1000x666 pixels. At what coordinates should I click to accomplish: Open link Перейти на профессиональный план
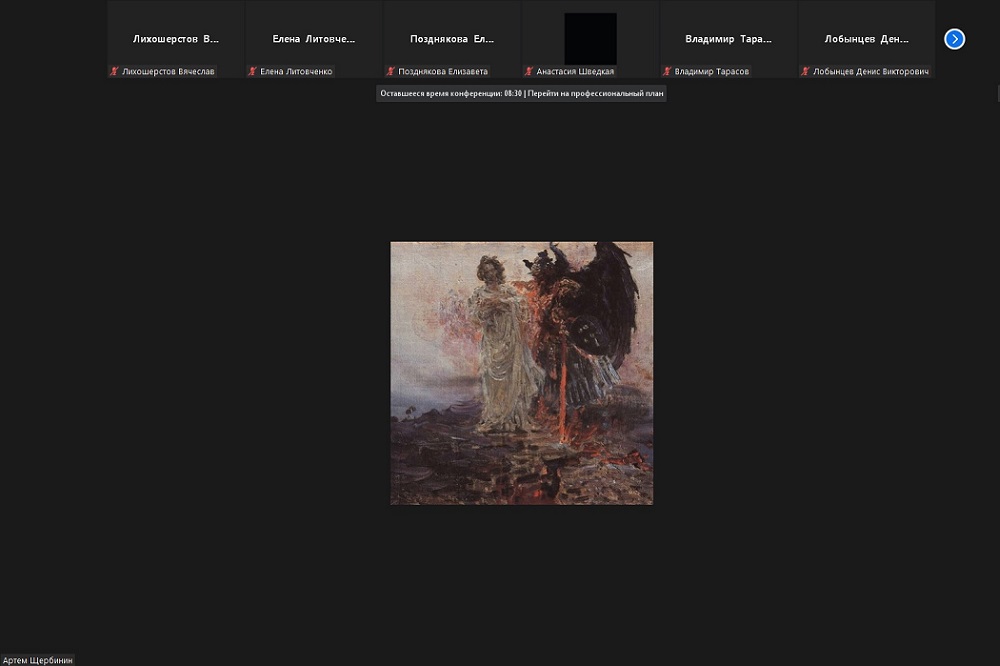[x=595, y=93]
